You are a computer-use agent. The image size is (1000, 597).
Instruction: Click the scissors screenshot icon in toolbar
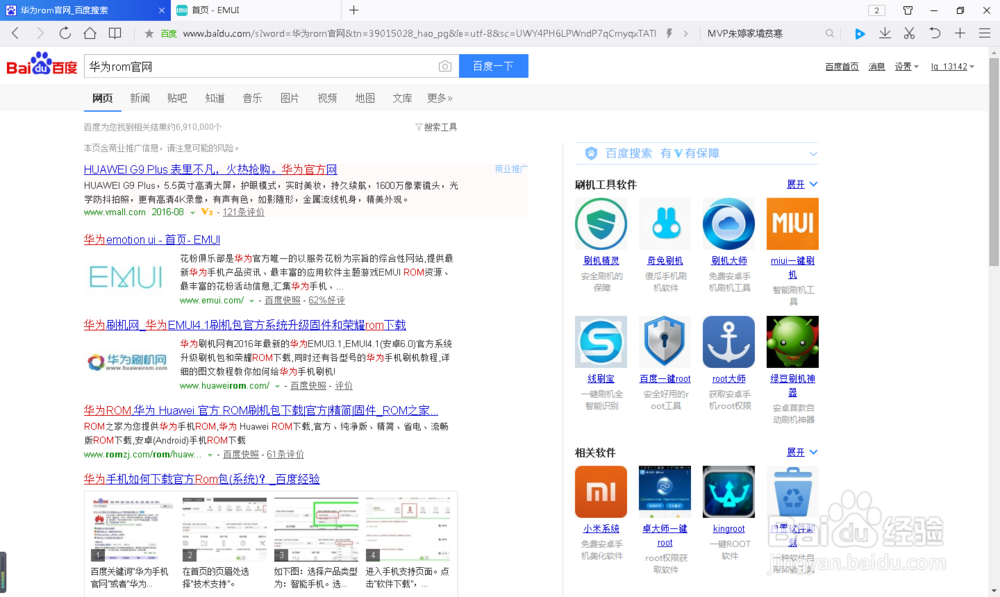[910, 32]
